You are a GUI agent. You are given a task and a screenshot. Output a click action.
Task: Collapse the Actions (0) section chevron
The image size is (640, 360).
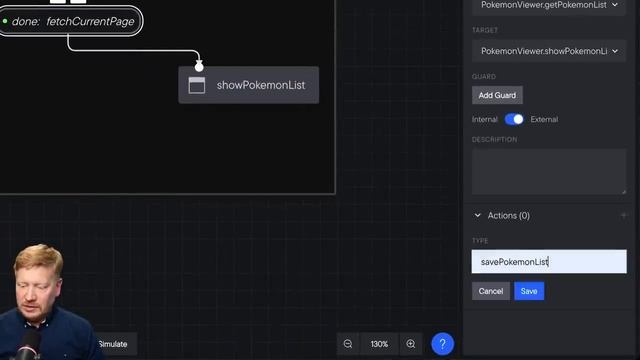[x=478, y=215]
